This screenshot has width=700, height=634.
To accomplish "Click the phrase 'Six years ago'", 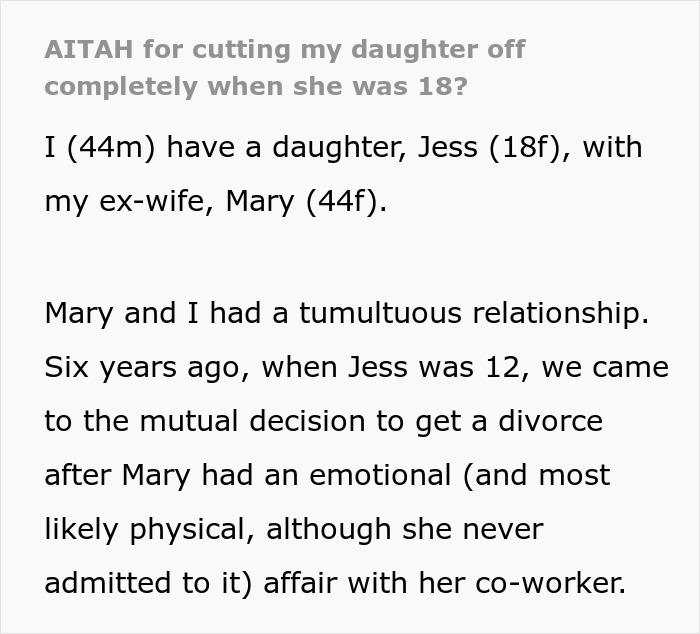I will 142,367.
